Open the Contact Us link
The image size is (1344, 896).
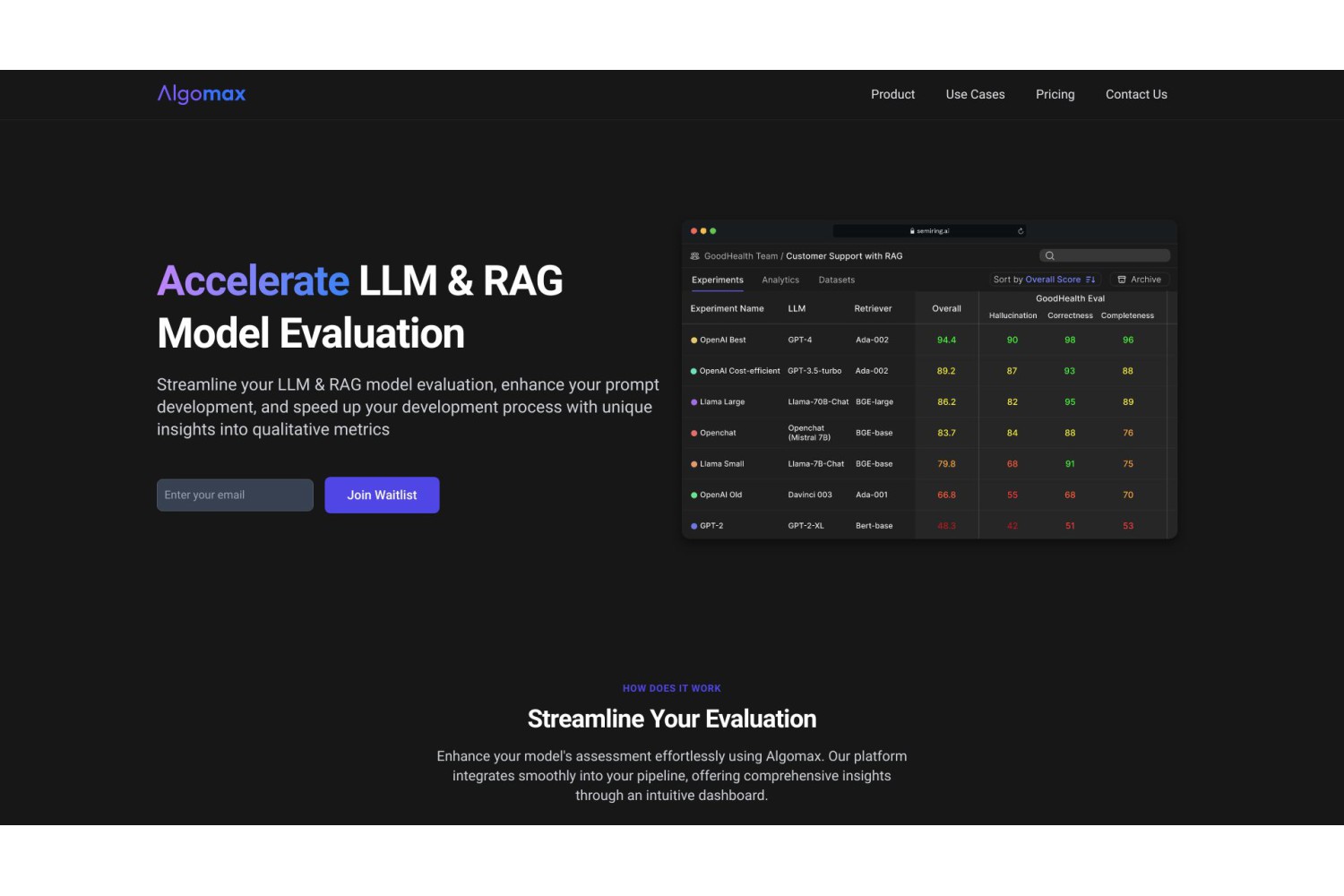1136,94
